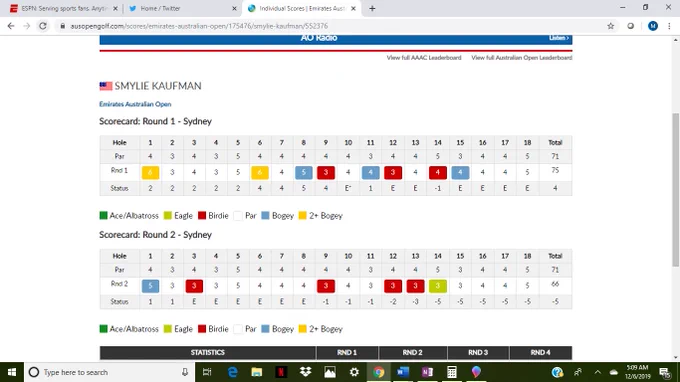Close the ESPN tab
Screen dimensions: 680x382
coord(115,8)
